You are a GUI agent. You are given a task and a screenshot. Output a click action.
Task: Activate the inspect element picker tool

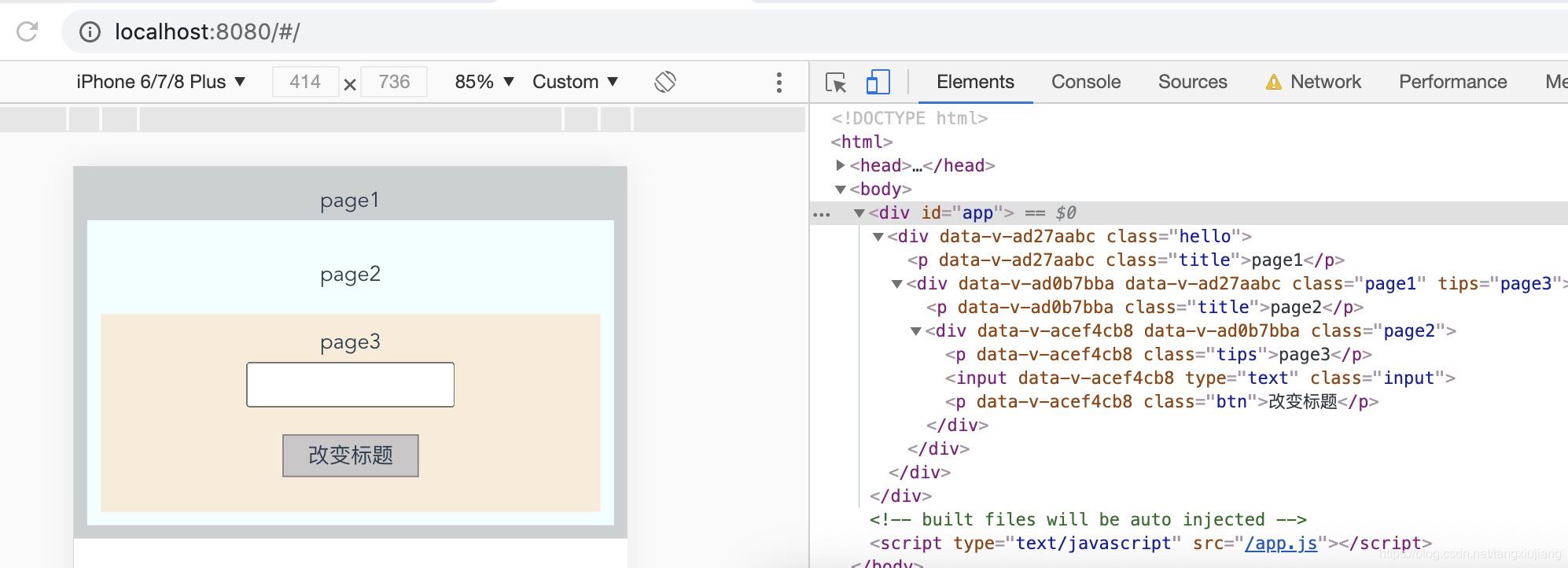pyautogui.click(x=835, y=82)
